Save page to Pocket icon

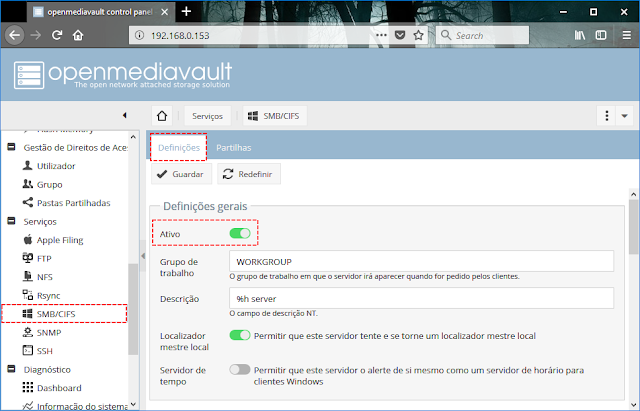click(400, 35)
